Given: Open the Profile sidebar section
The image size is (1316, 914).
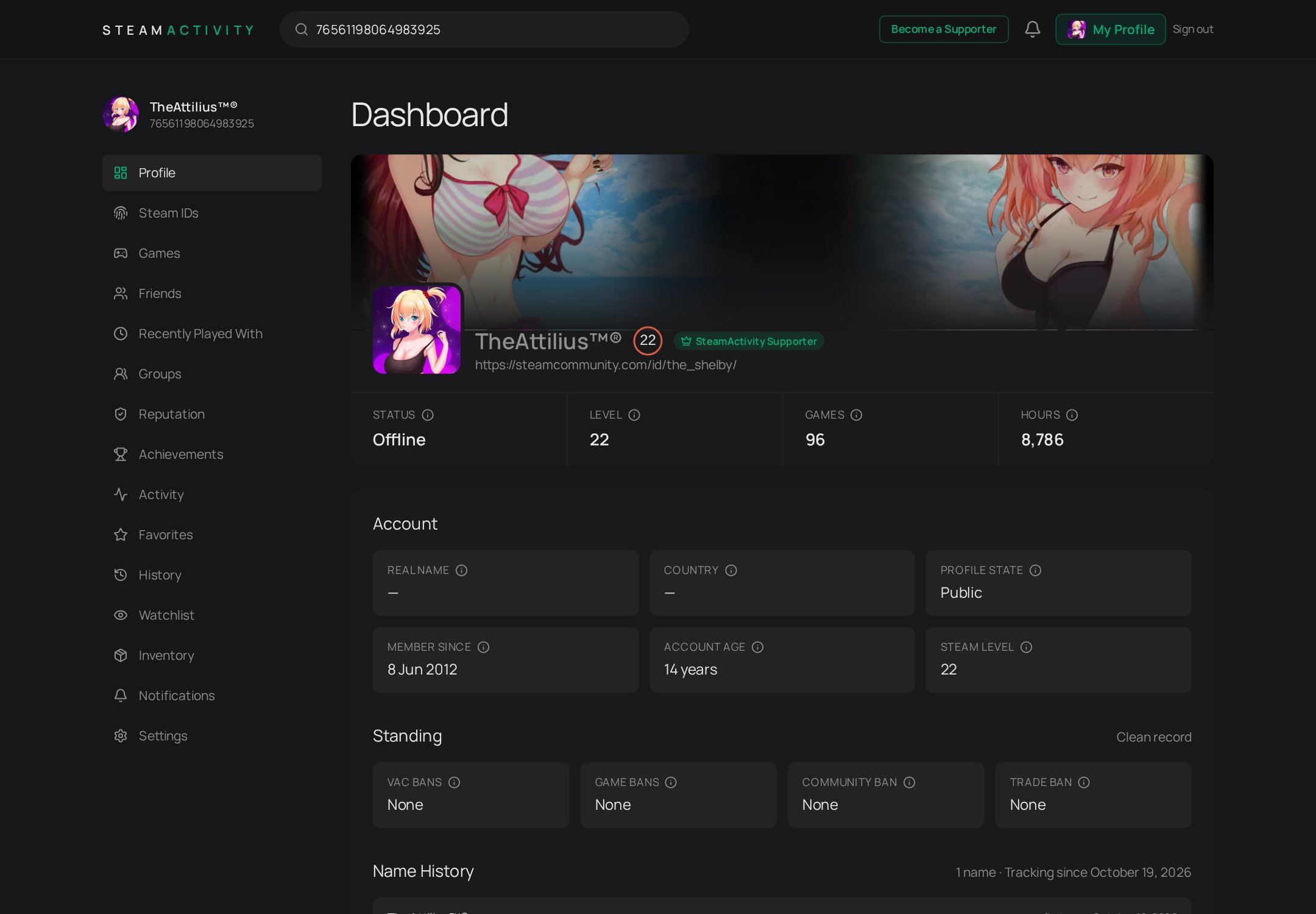Looking at the screenshot, I should [x=211, y=173].
